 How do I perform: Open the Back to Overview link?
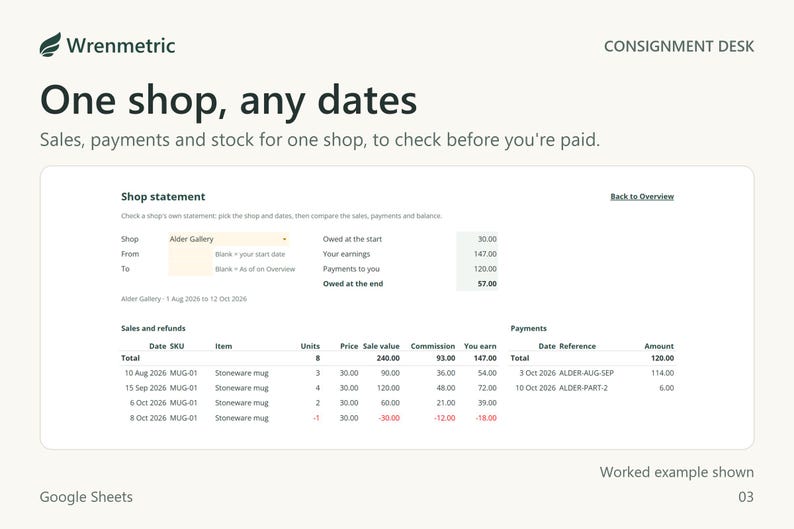(x=642, y=196)
